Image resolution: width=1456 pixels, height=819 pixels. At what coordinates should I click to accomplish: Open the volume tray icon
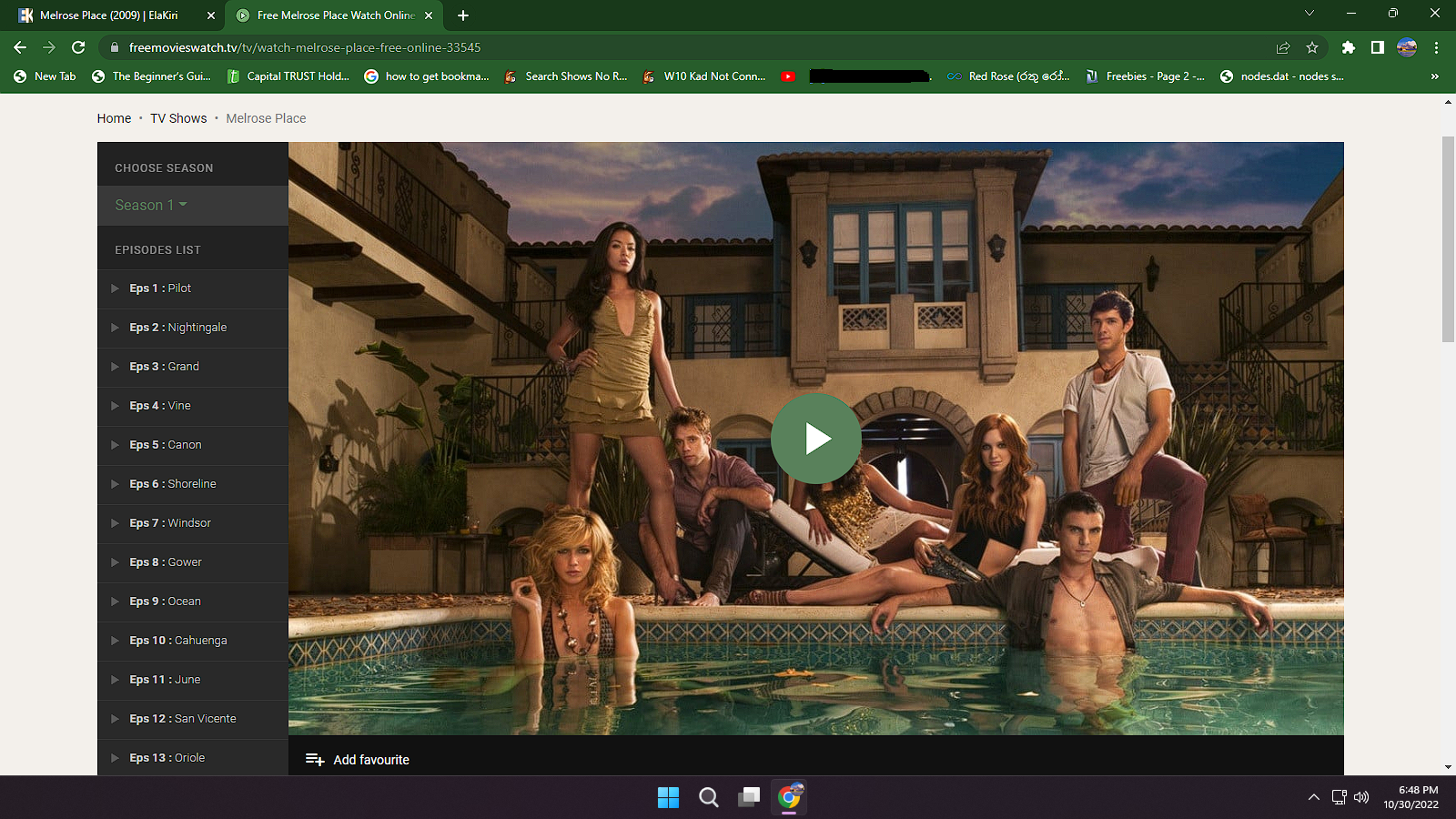point(1361,797)
